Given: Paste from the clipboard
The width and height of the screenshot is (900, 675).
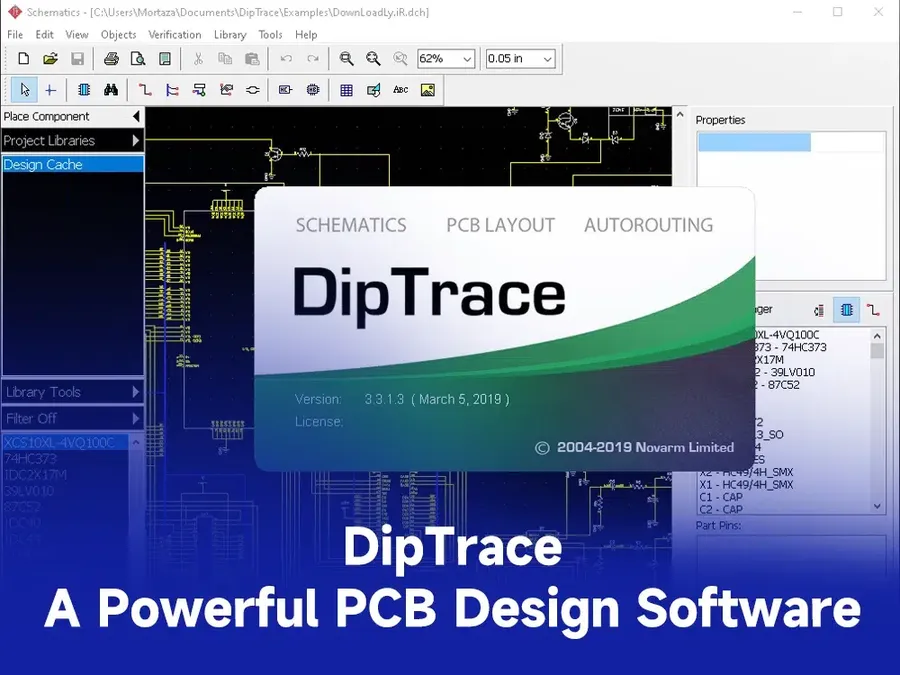Looking at the screenshot, I should pyautogui.click(x=252, y=59).
